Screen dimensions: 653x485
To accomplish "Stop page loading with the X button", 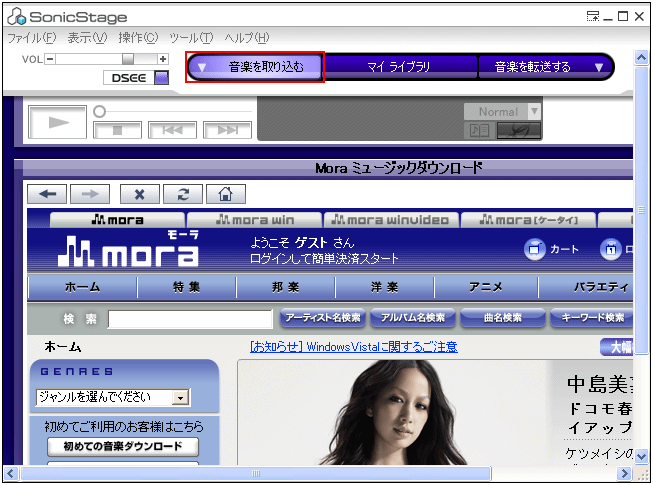I will 140,194.
